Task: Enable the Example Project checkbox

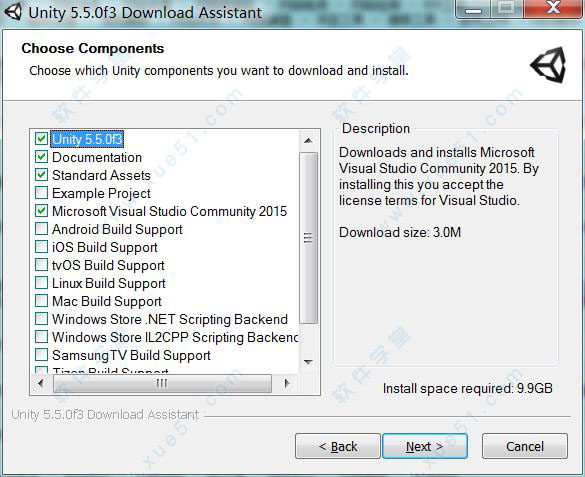Action: [41, 193]
